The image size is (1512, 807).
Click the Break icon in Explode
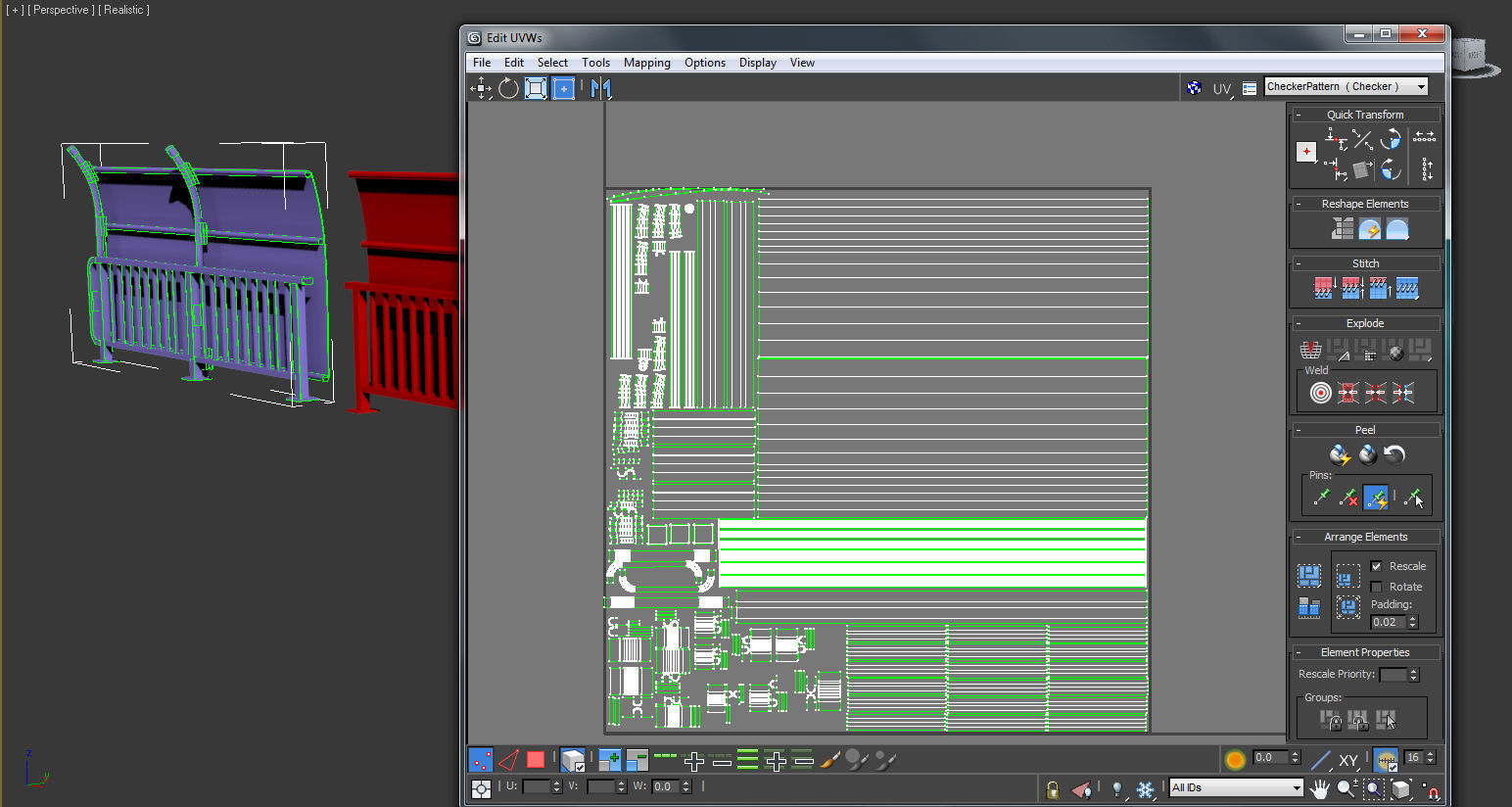click(1310, 350)
